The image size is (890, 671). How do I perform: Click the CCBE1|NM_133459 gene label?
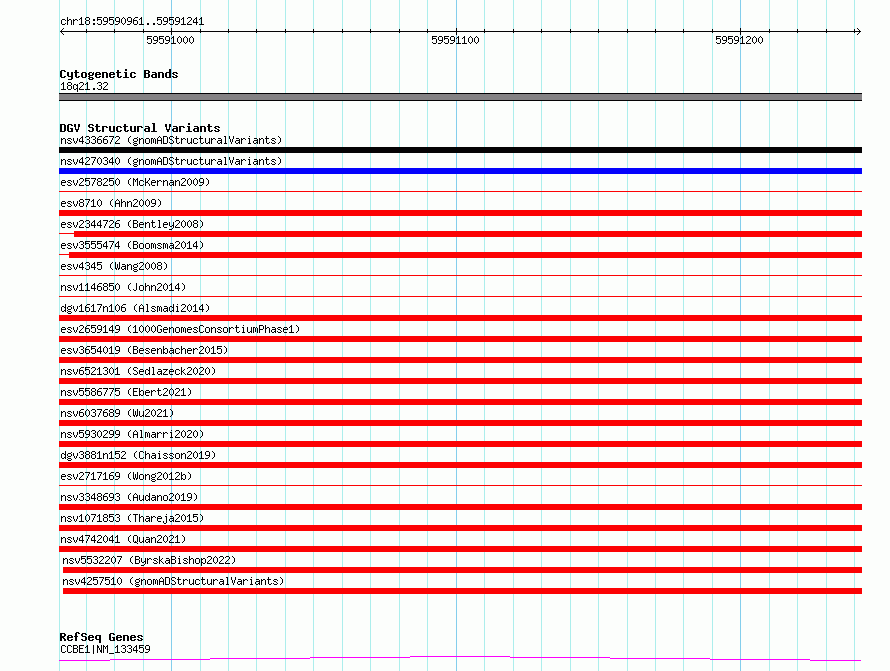[x=105, y=649]
